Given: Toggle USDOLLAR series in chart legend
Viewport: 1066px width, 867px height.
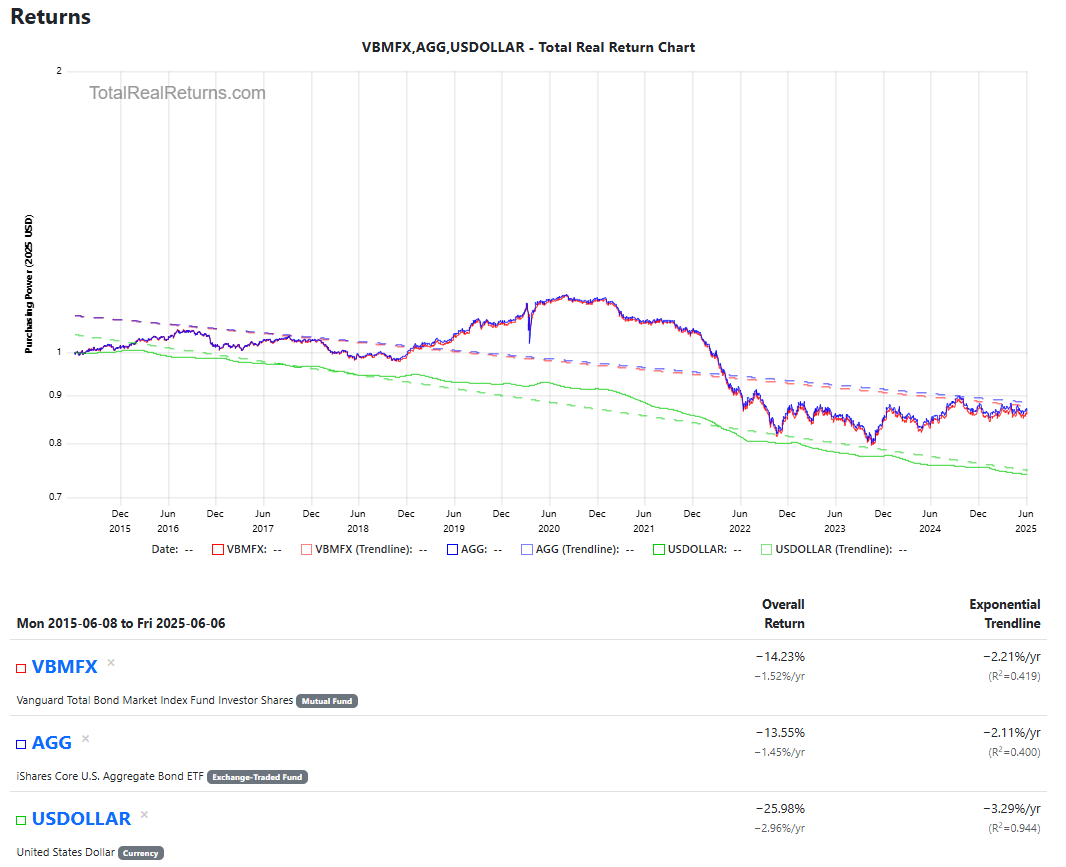Looking at the screenshot, I should coord(697,549).
